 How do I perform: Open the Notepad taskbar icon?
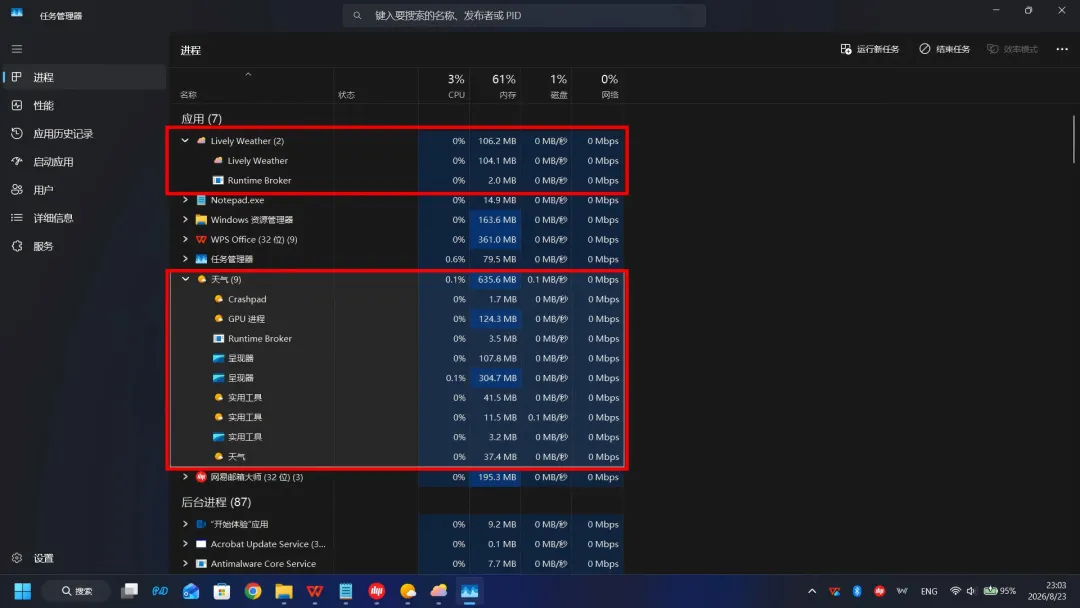point(346,591)
